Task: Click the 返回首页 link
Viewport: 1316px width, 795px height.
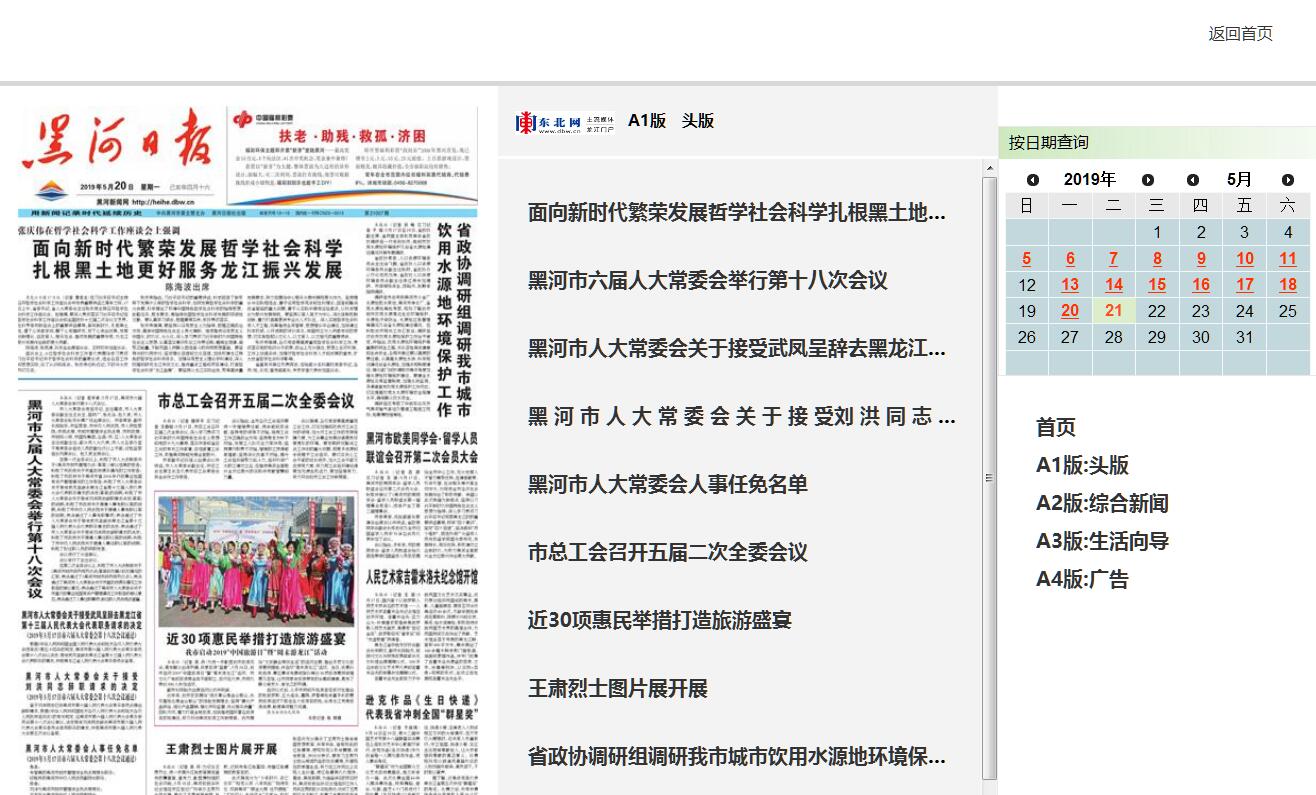Action: (1240, 34)
